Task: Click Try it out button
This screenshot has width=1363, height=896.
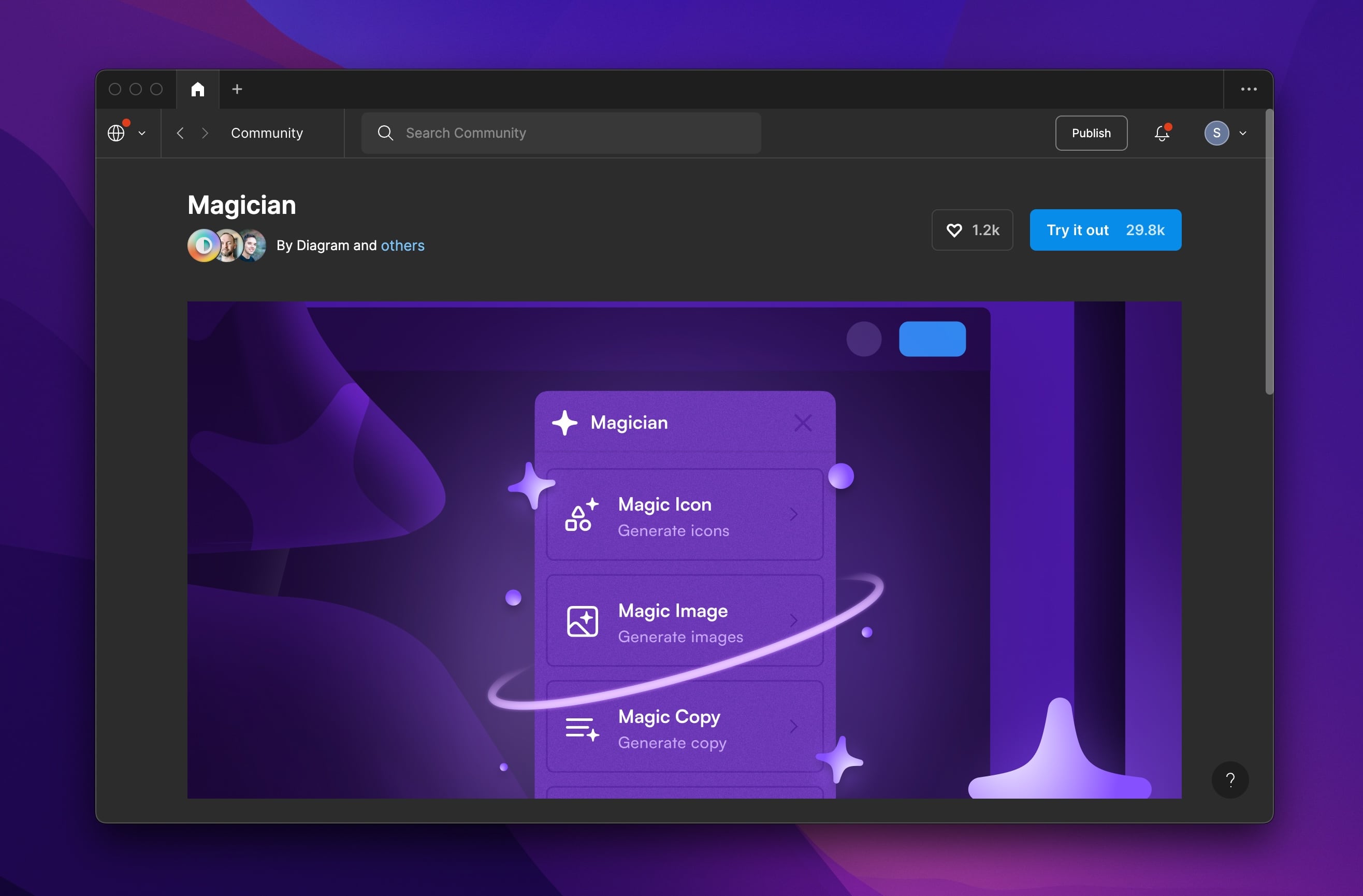Action: [x=1105, y=230]
